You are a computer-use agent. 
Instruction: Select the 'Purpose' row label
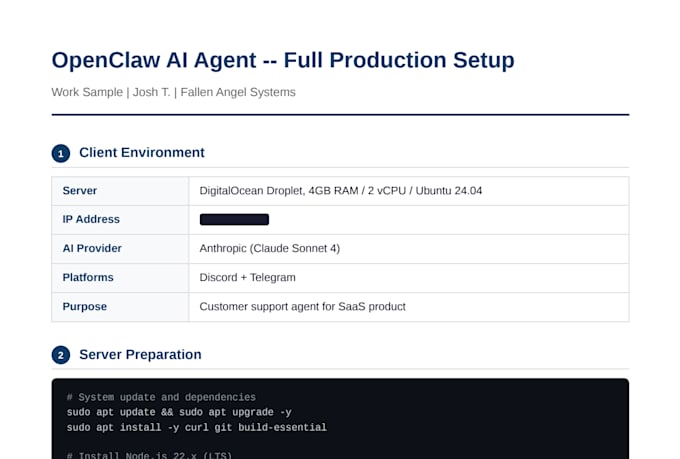point(85,307)
